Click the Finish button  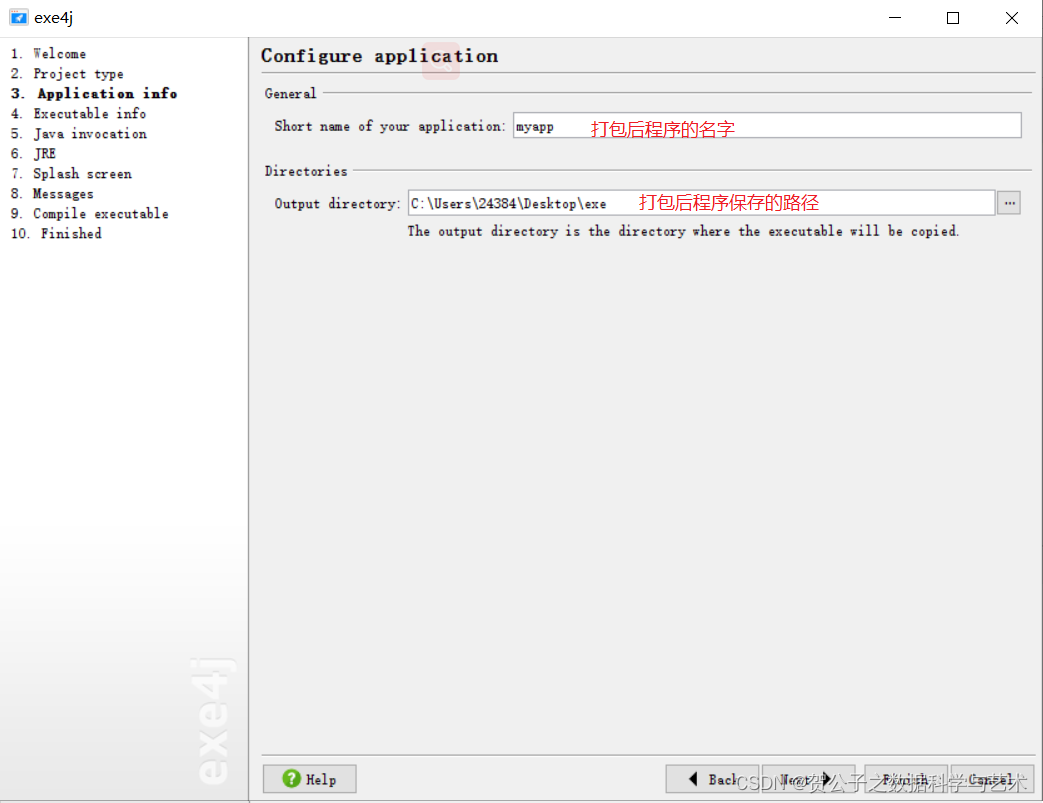[x=906, y=779]
